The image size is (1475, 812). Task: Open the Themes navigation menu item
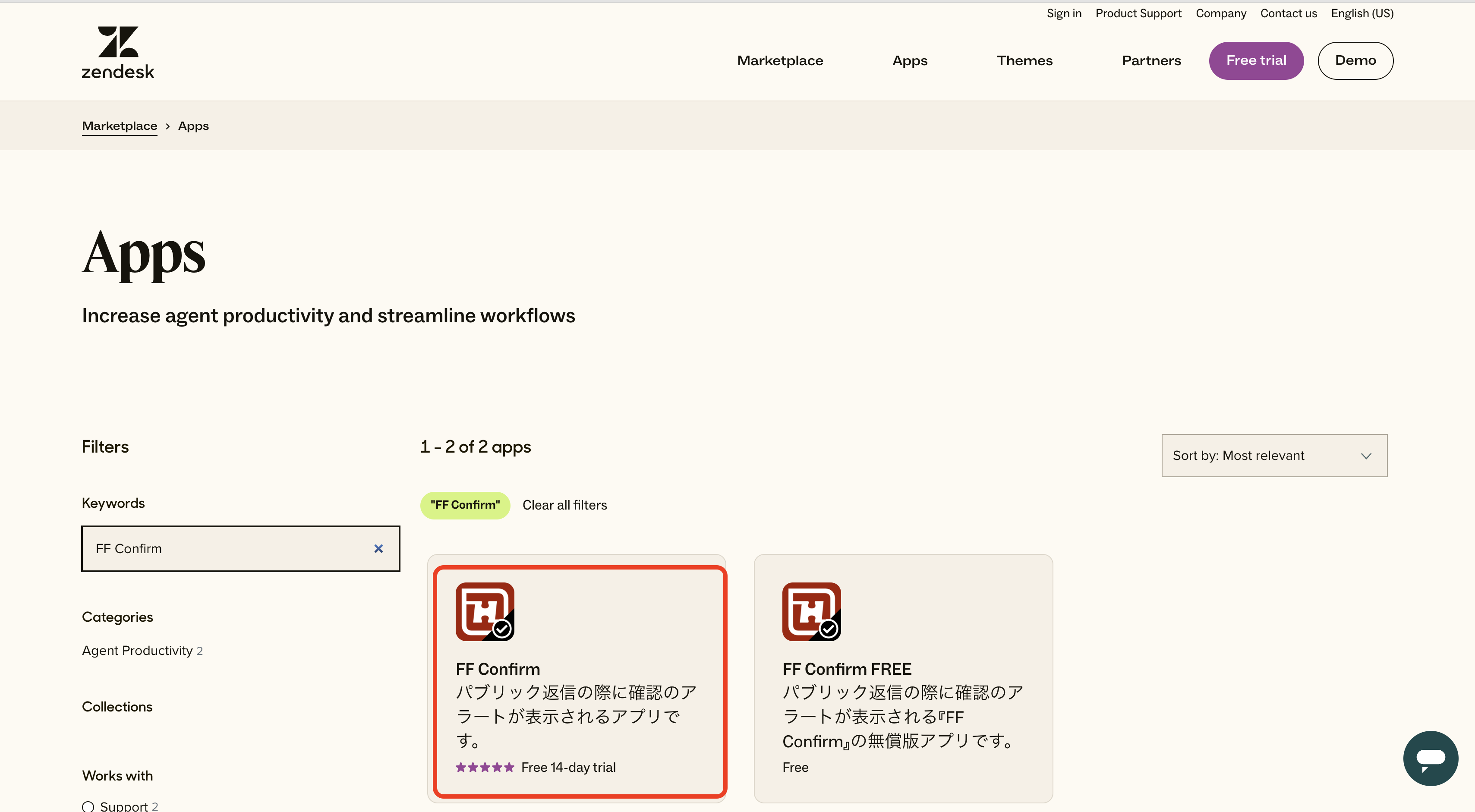coord(1024,61)
